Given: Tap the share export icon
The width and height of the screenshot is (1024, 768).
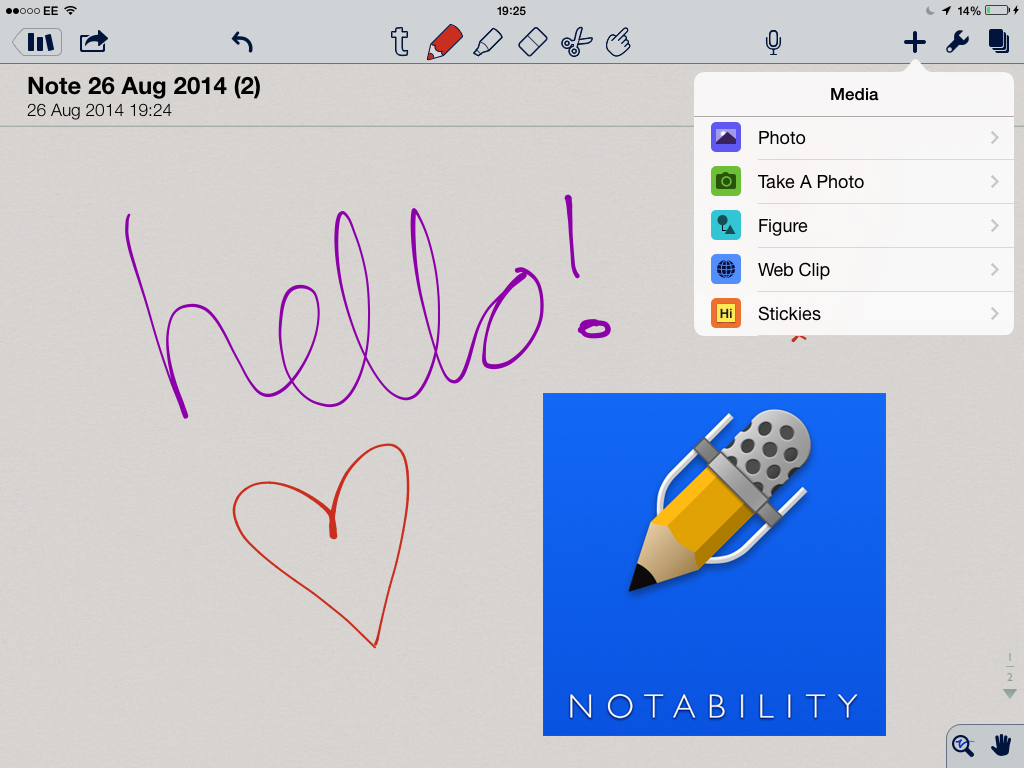Looking at the screenshot, I should [93, 42].
